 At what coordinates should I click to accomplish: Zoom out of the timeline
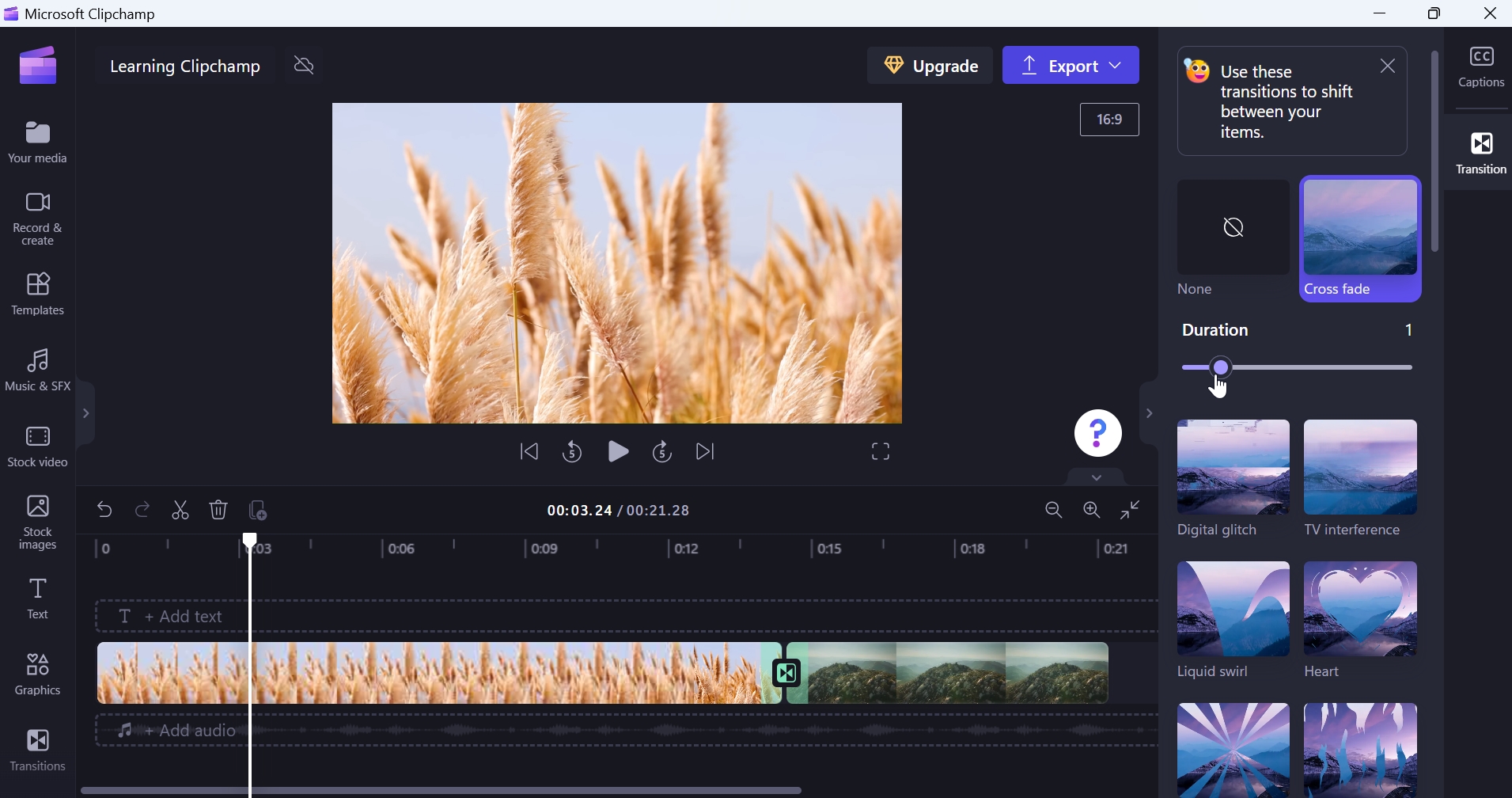[1055, 510]
